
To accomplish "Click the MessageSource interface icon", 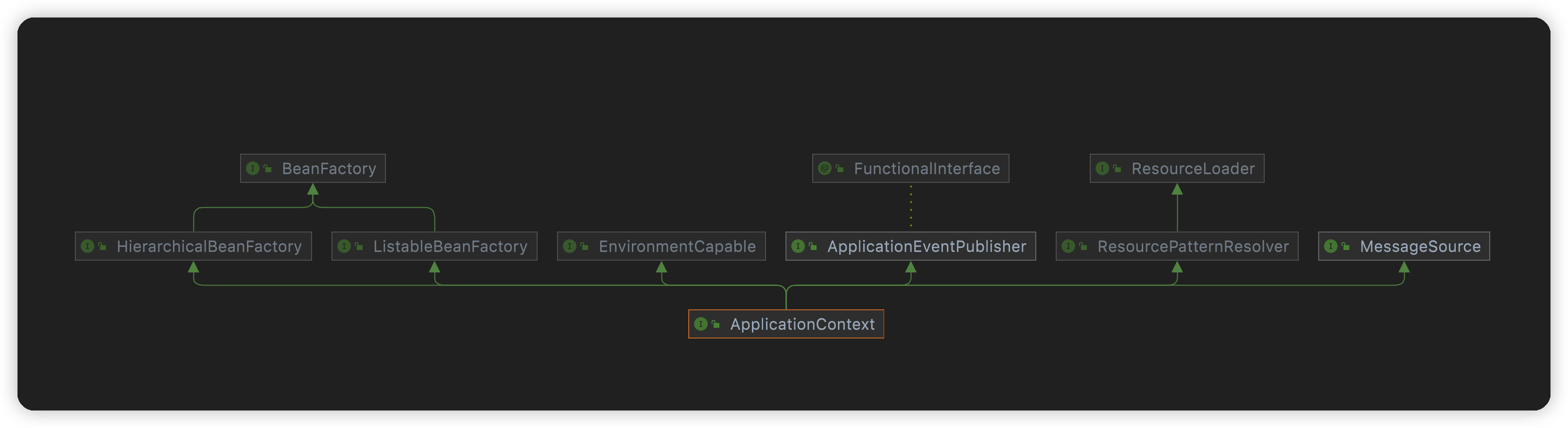I will click(x=1331, y=246).
